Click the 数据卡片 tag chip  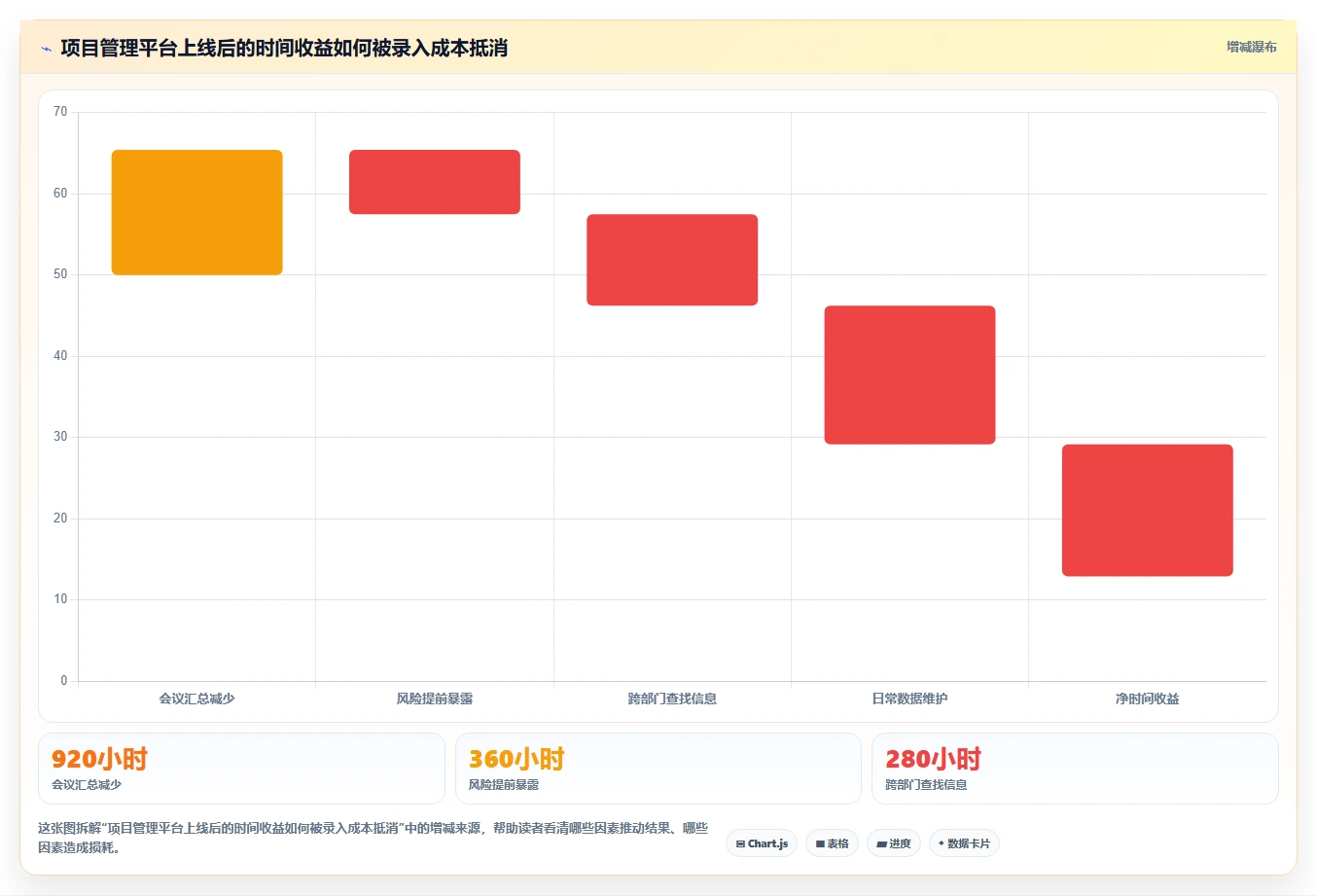coord(964,843)
